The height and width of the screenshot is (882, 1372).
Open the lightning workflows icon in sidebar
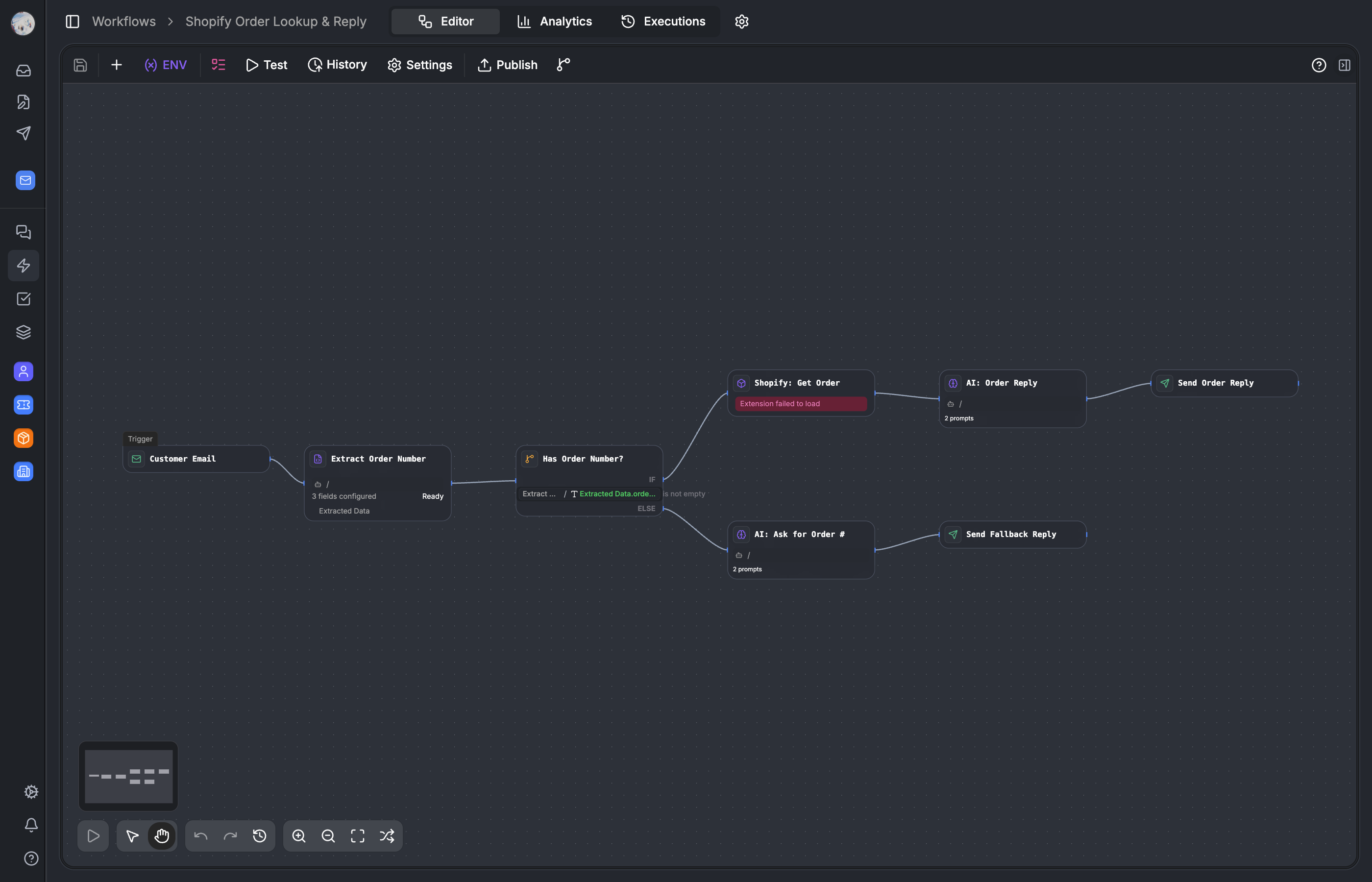[x=24, y=265]
